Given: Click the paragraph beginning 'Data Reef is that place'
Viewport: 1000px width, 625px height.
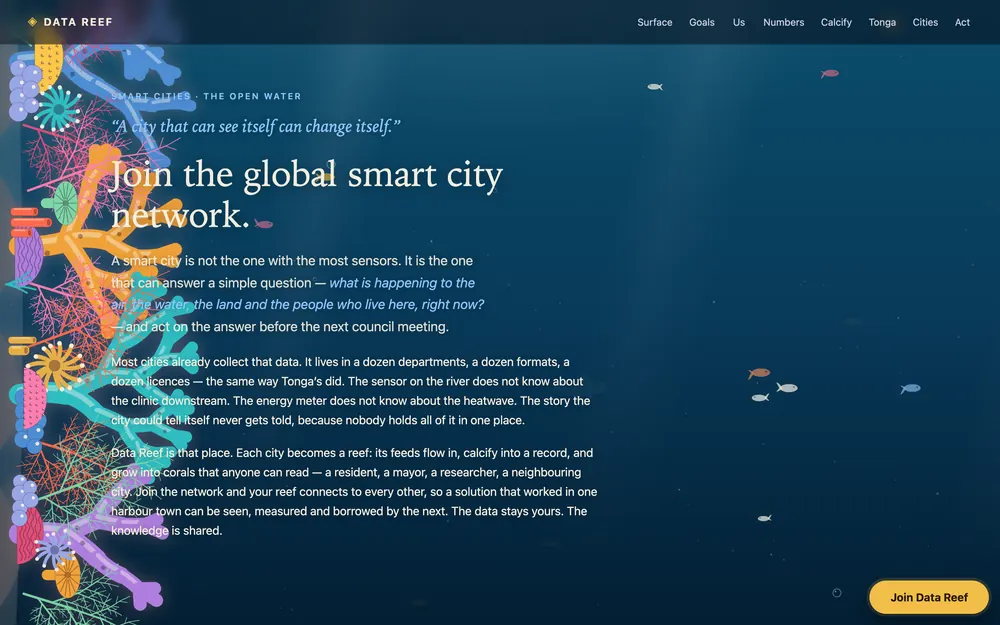Looking at the screenshot, I should click(354, 492).
